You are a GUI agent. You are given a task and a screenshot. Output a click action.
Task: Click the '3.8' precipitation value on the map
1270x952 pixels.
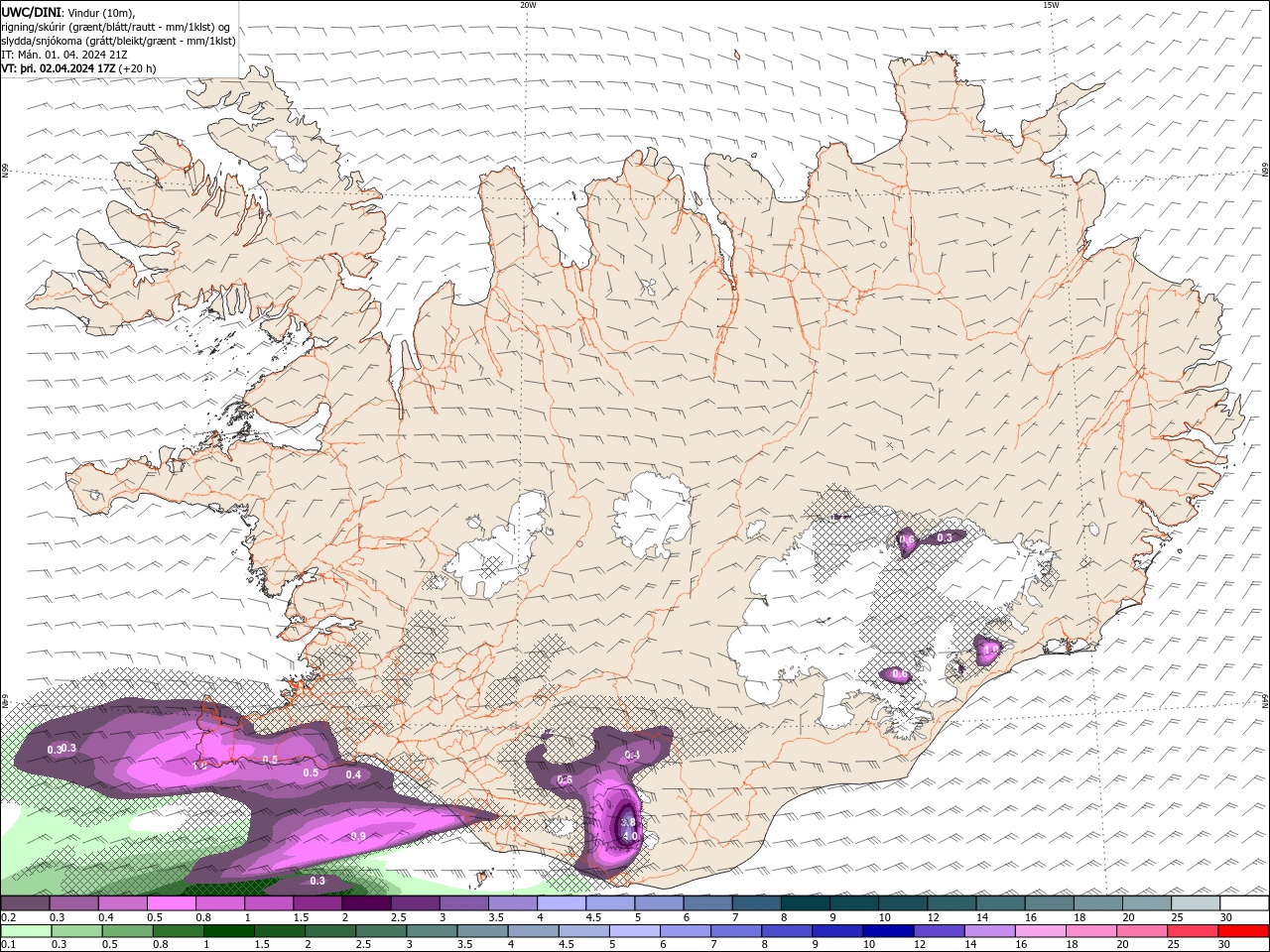pos(627,822)
